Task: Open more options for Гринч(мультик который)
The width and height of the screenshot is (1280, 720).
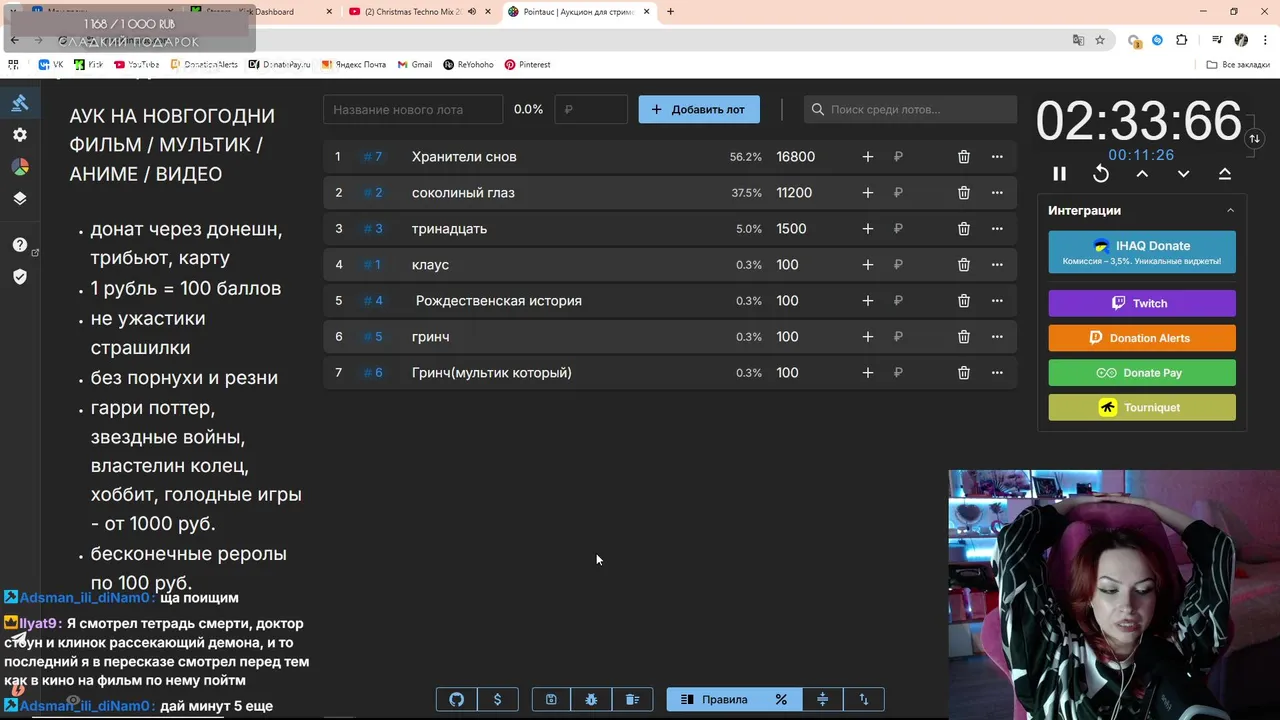Action: pos(997,373)
